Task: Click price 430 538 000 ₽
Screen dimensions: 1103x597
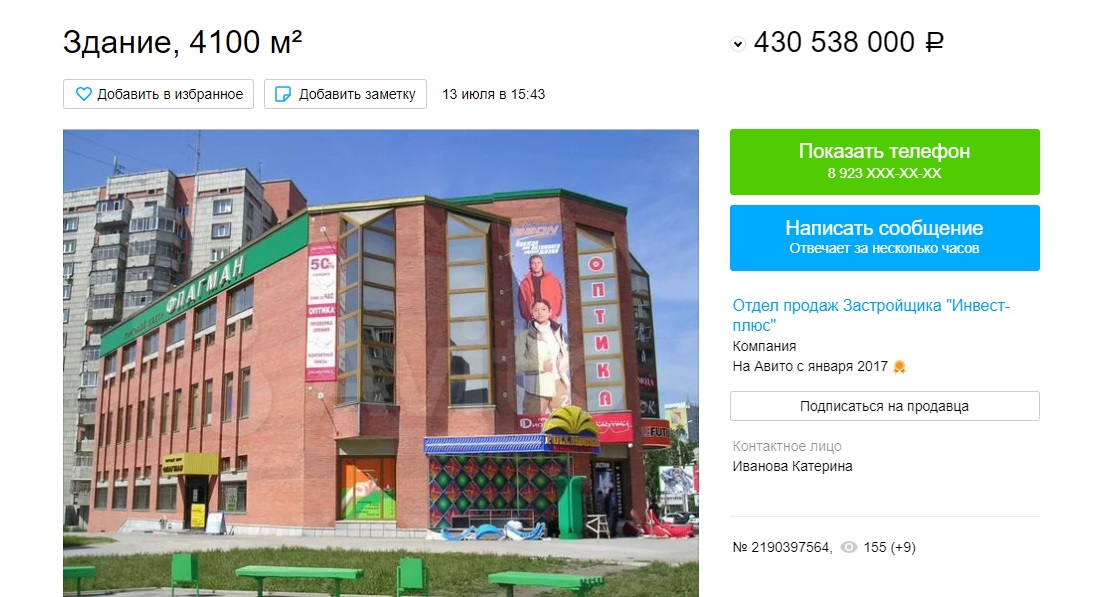Action: click(x=848, y=42)
